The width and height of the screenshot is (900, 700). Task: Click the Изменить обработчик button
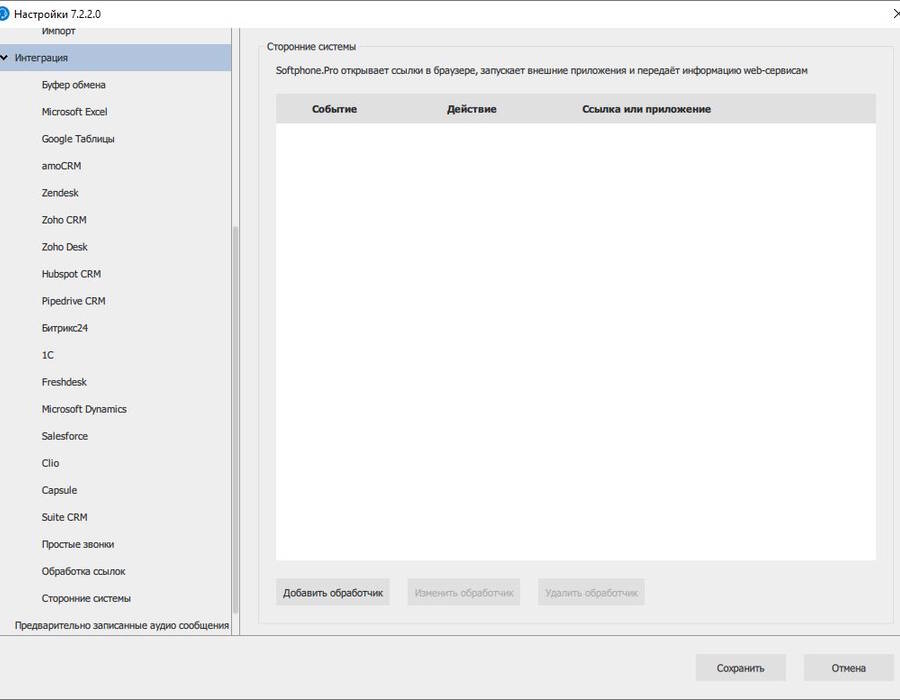coord(464,593)
